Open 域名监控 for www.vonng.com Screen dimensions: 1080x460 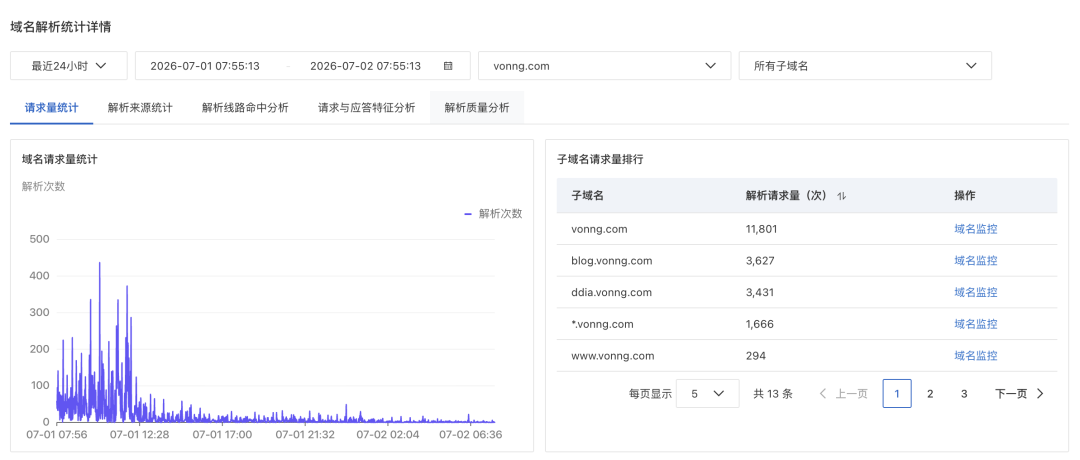(975, 356)
